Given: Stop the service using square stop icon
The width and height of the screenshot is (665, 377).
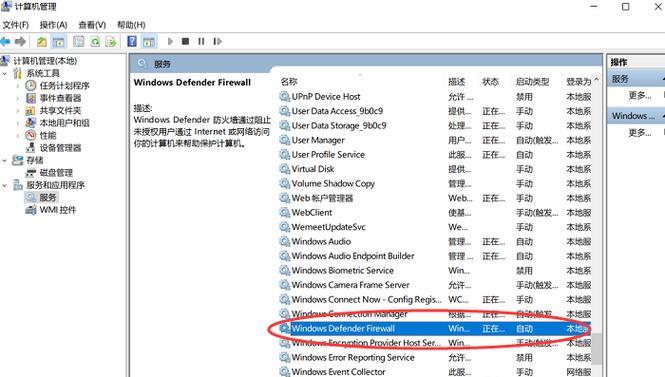Looking at the screenshot, I should (185, 42).
